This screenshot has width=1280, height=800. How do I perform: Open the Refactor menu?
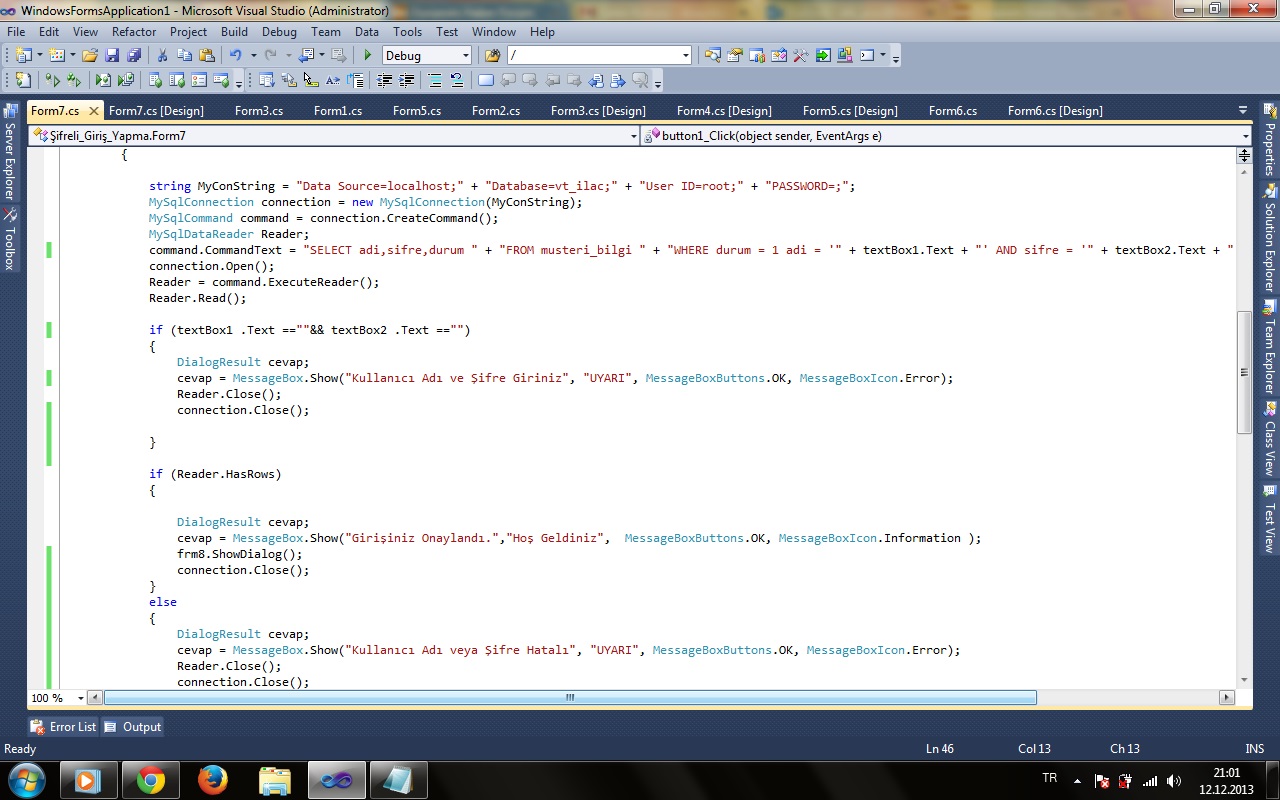pos(134,32)
